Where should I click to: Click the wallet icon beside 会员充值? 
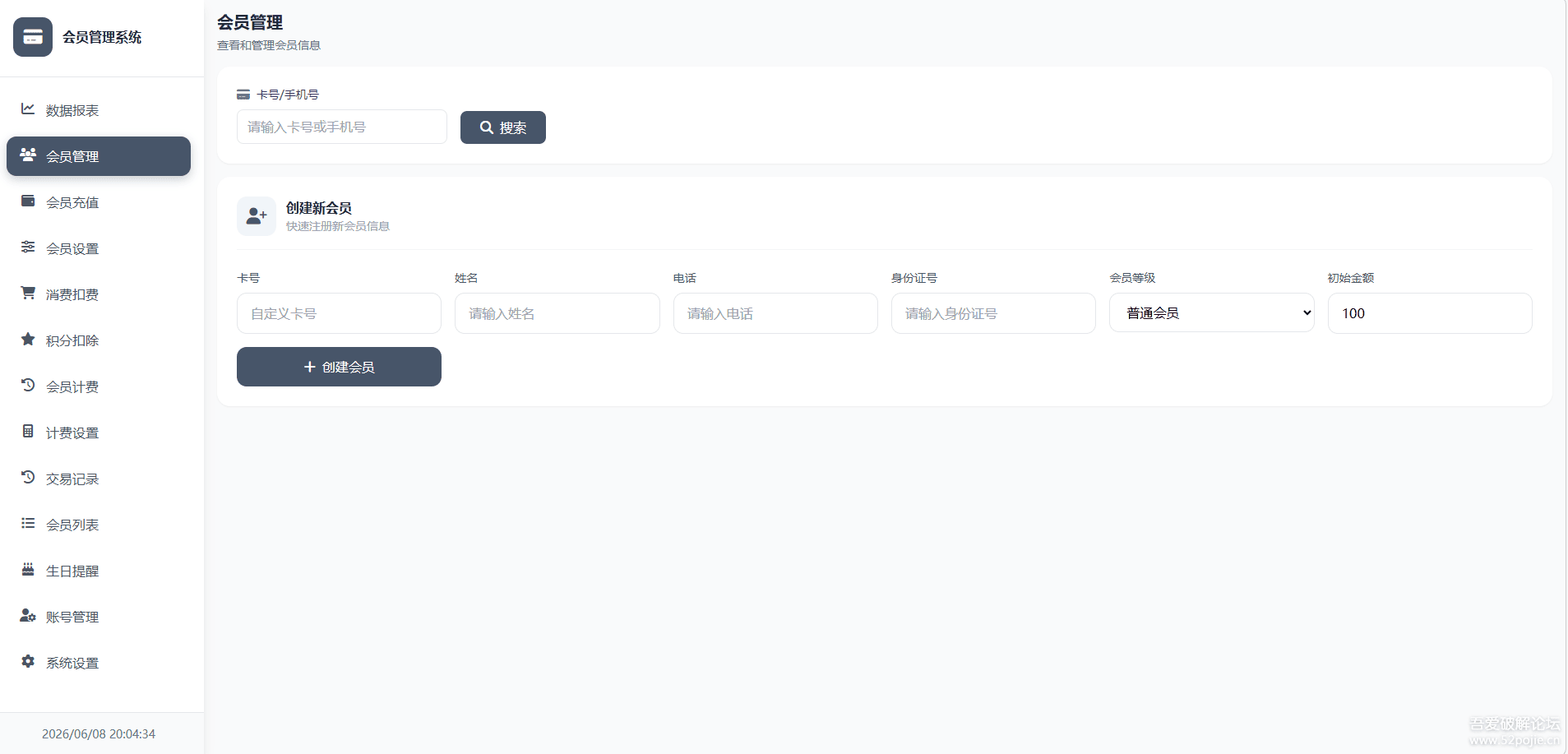coord(28,201)
